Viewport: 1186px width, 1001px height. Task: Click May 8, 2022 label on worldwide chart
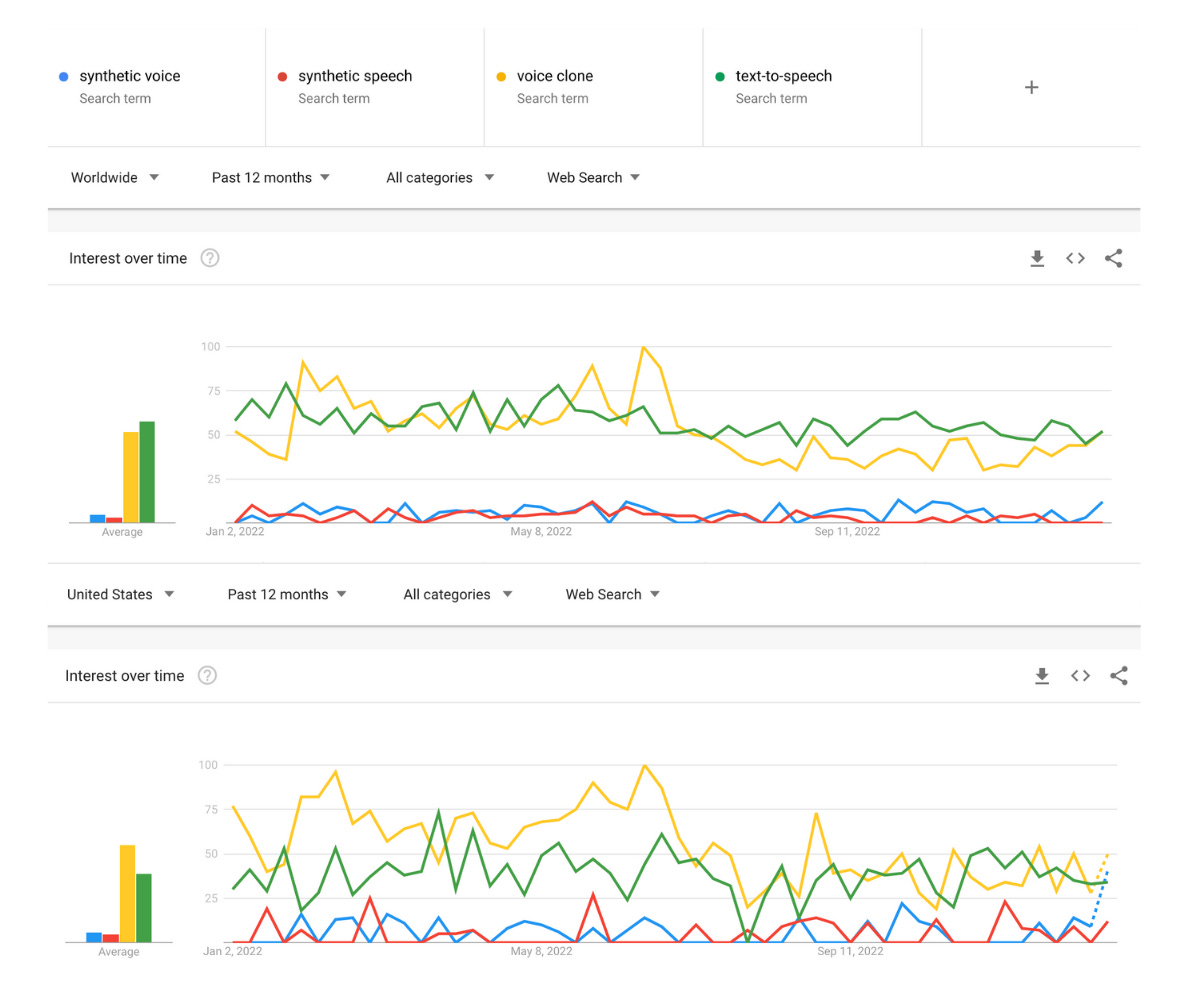(x=541, y=532)
